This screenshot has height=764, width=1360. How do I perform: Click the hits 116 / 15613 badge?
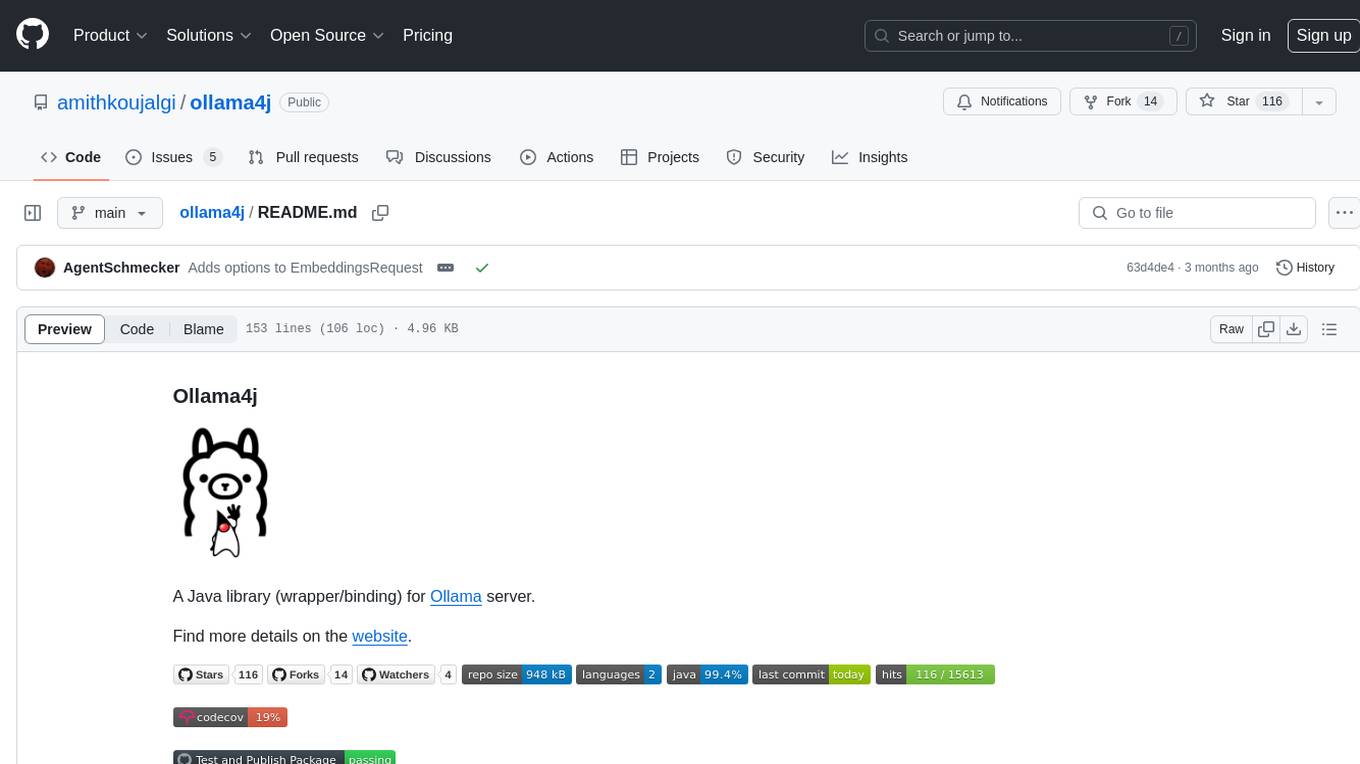pyautogui.click(x=935, y=675)
